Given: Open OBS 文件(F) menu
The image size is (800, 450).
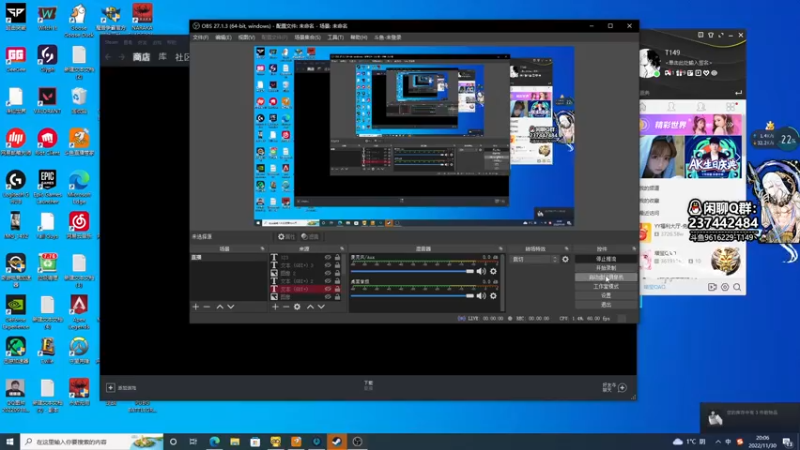Looking at the screenshot, I should coord(201,38).
